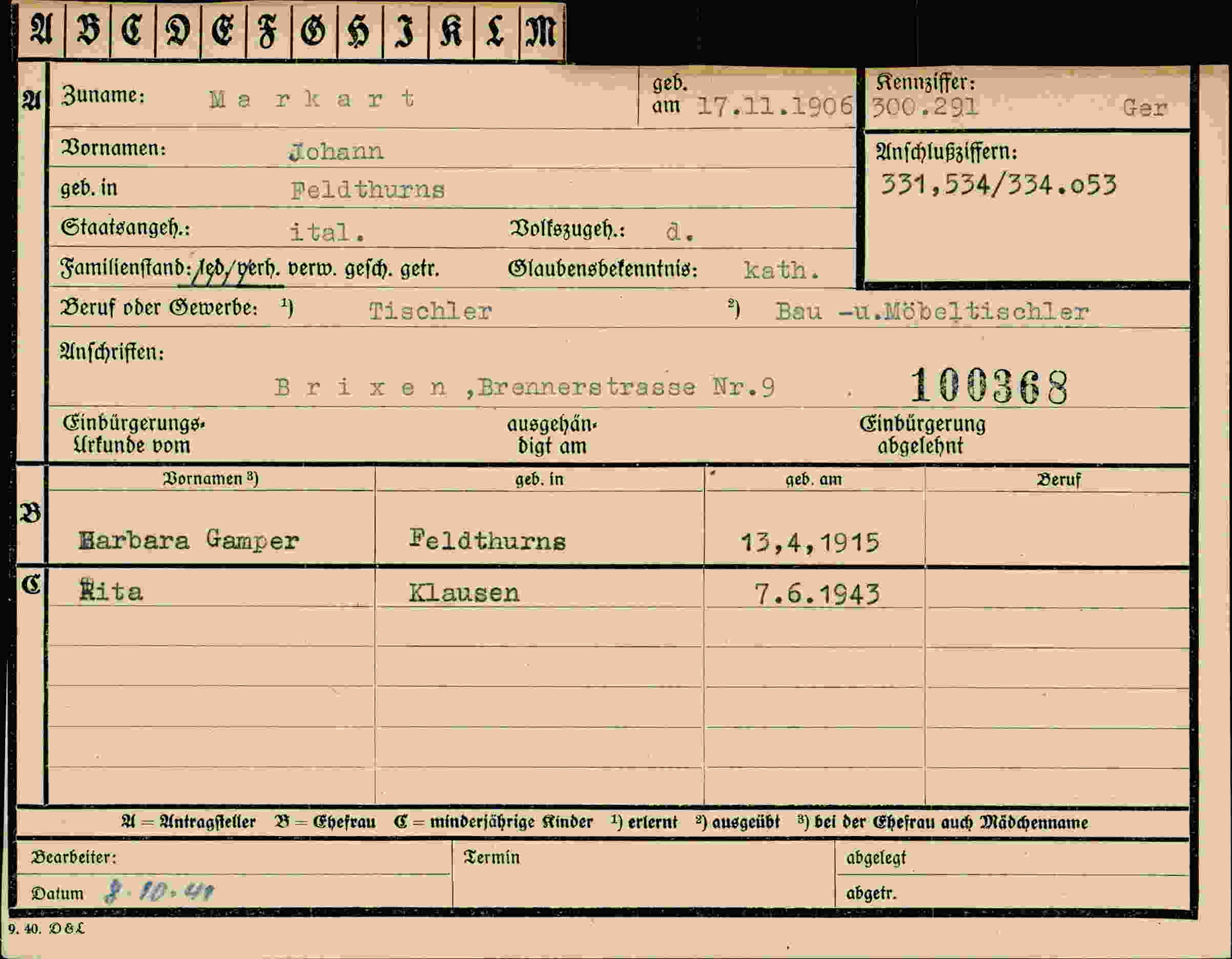Click the wife's name 'Barbara Gamper'

(189, 540)
